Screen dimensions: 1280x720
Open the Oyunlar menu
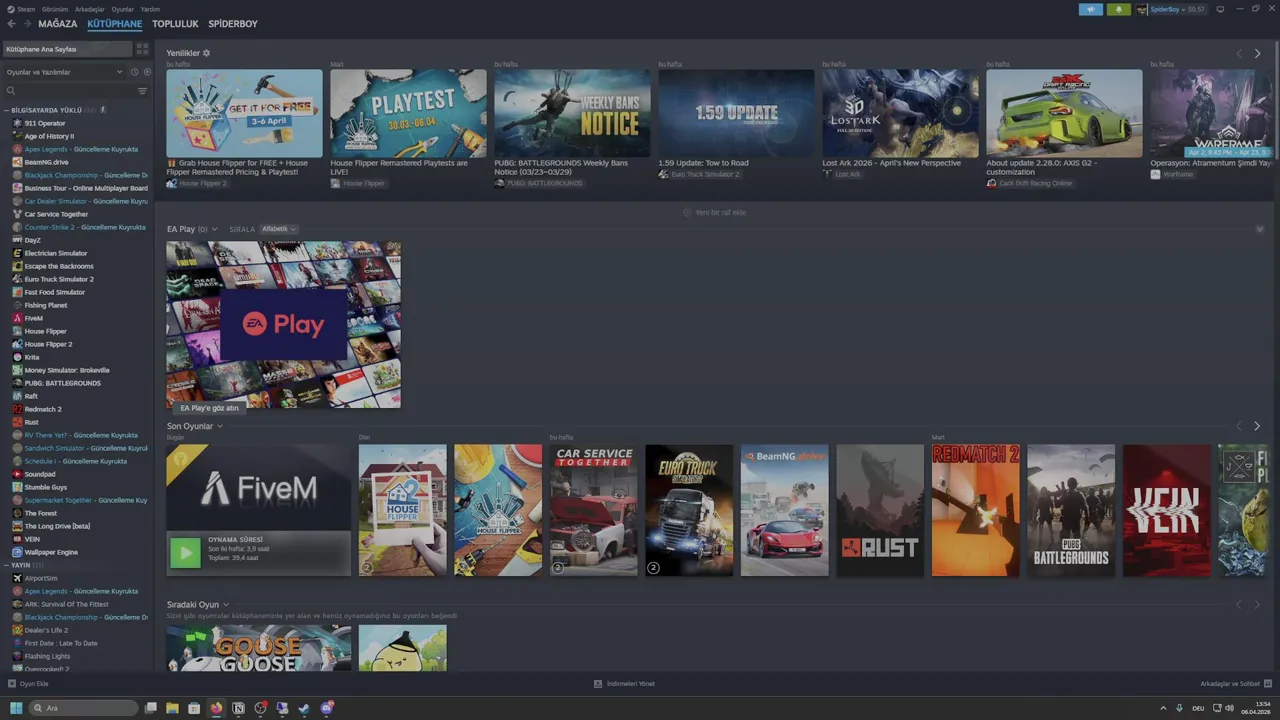pyautogui.click(x=122, y=9)
